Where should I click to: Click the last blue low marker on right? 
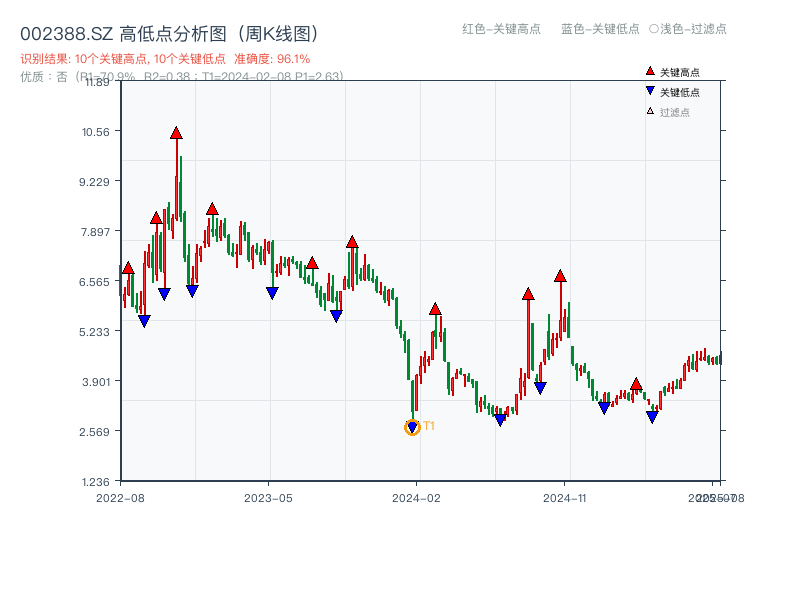(652, 417)
